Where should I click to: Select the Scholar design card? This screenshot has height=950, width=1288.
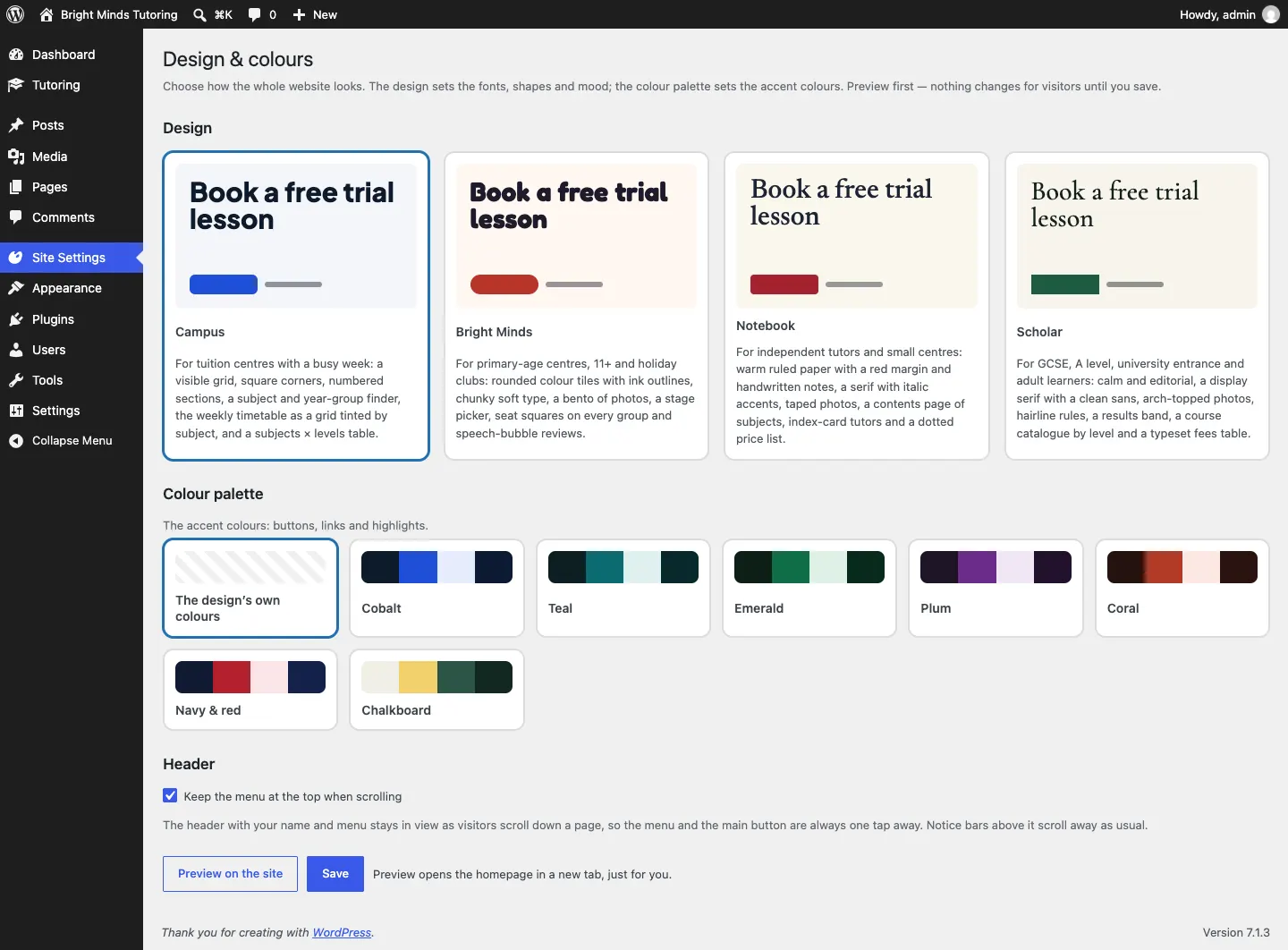(1137, 306)
